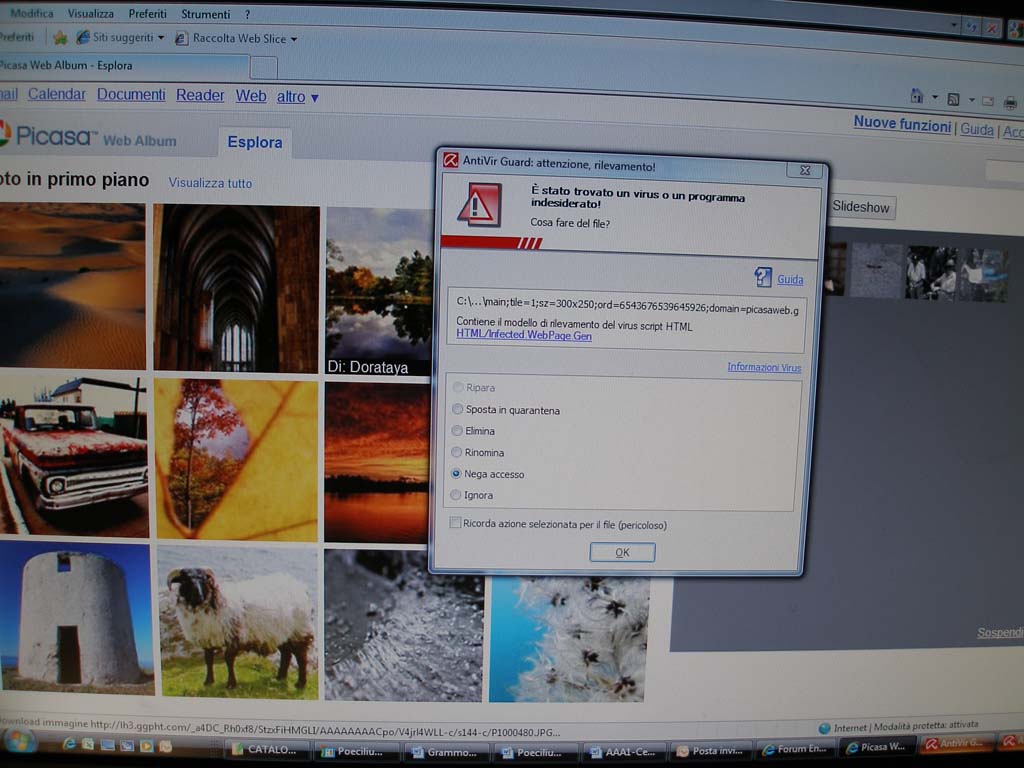Click the printer icon in toolbar

coord(1010,103)
